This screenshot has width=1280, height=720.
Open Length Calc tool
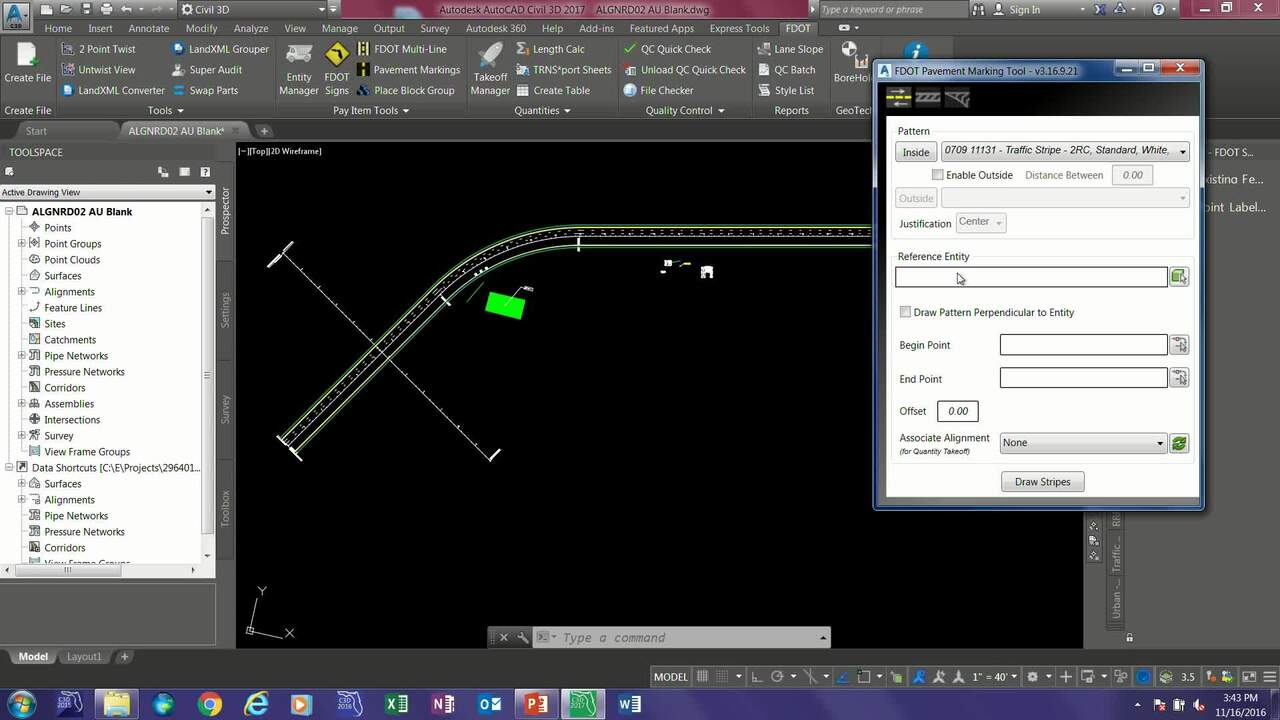(x=550, y=49)
